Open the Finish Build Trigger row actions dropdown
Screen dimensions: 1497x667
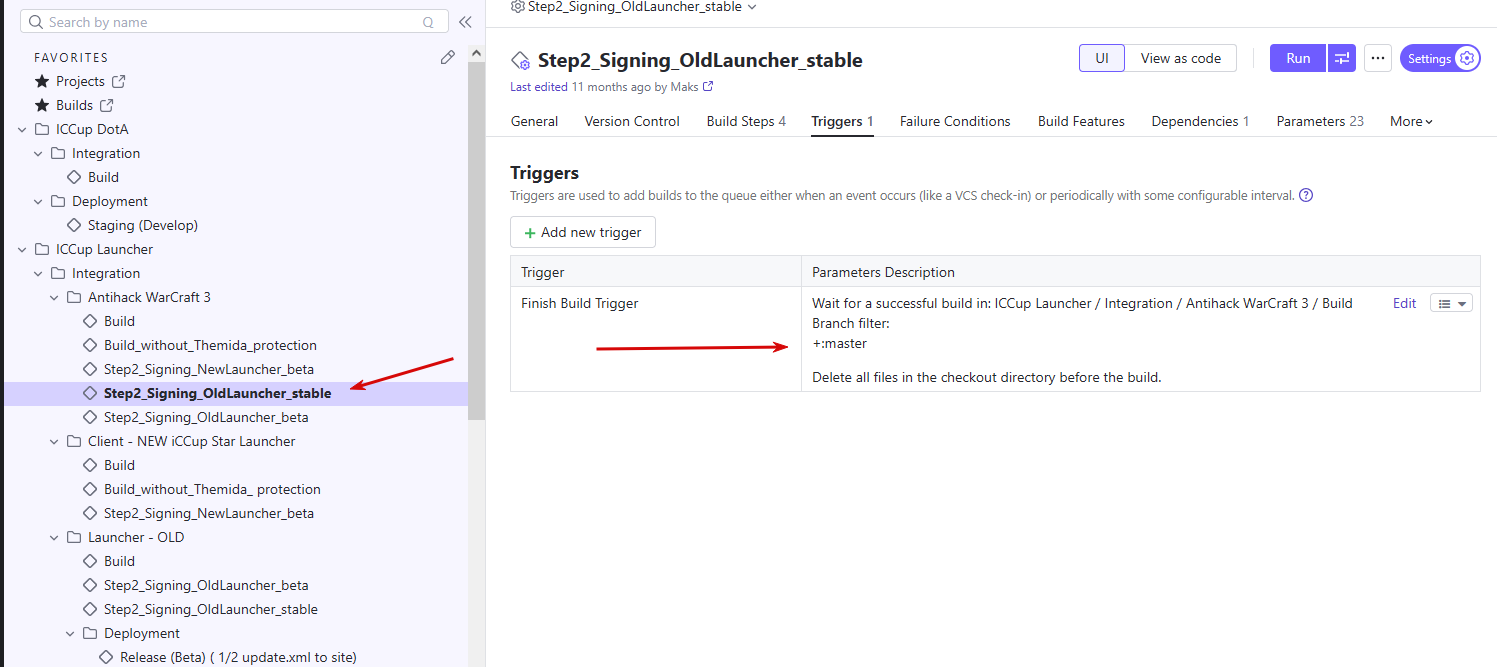pos(1451,303)
